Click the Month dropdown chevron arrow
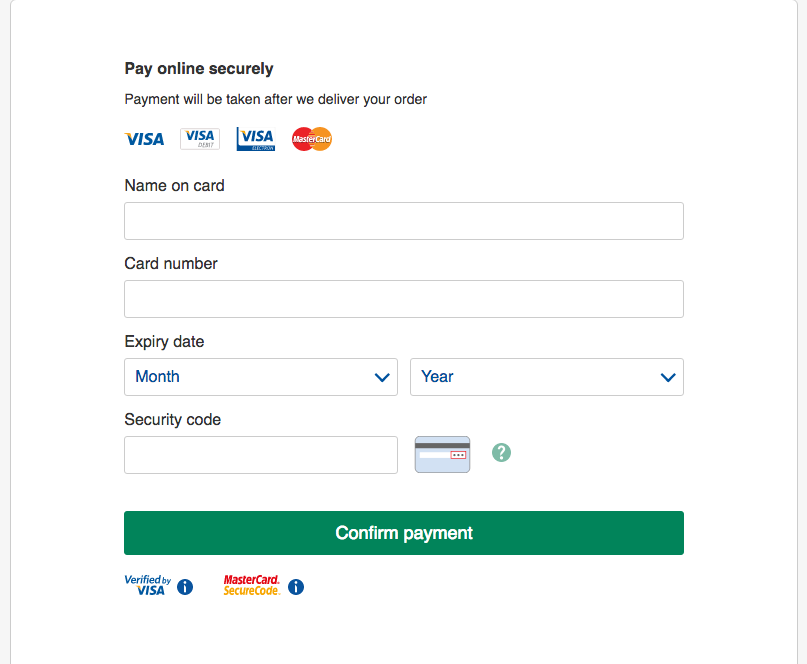807x664 pixels. point(382,377)
